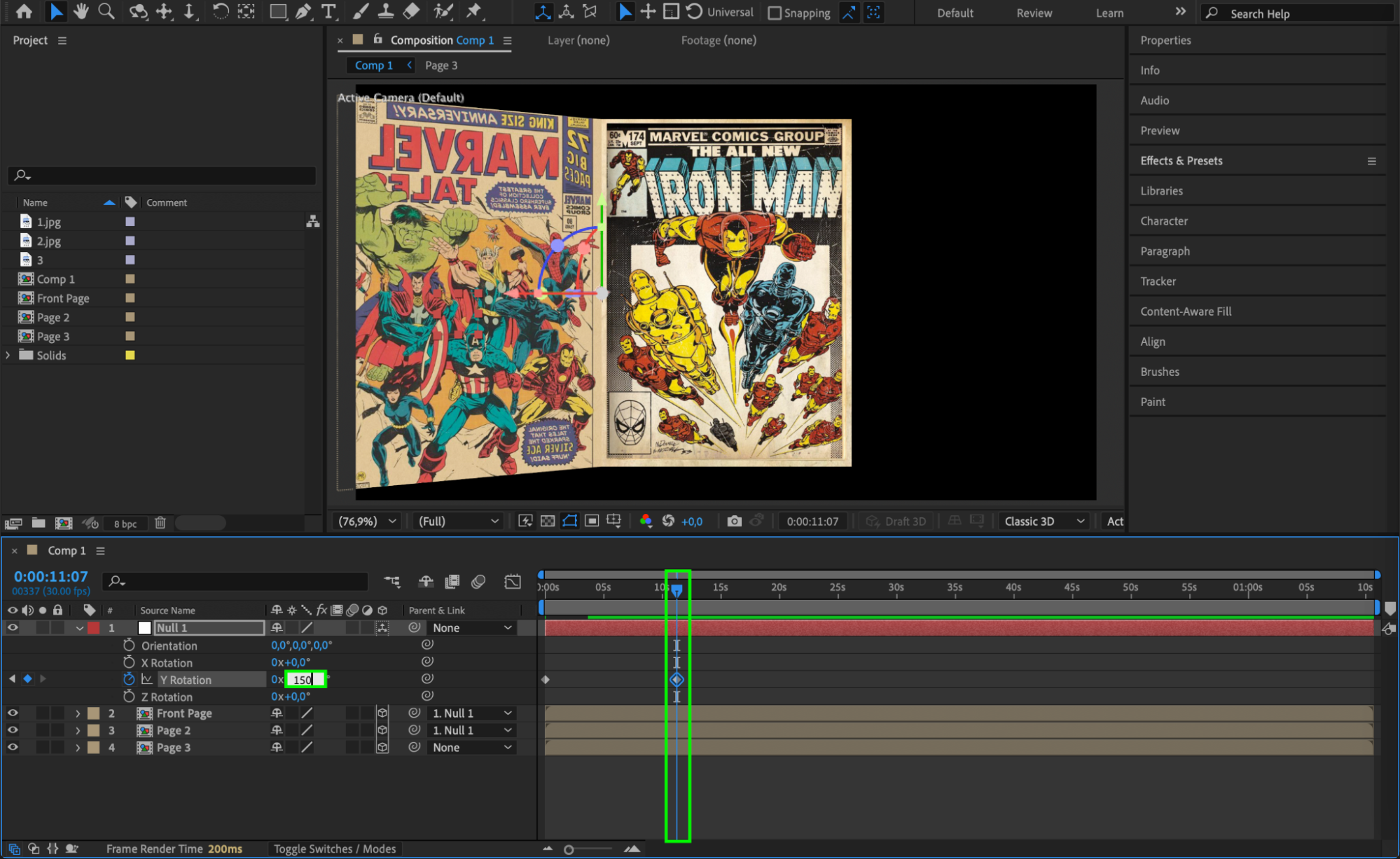The image size is (1400, 859).
Task: Click the snapshot camera icon in the viewer
Action: 733,521
